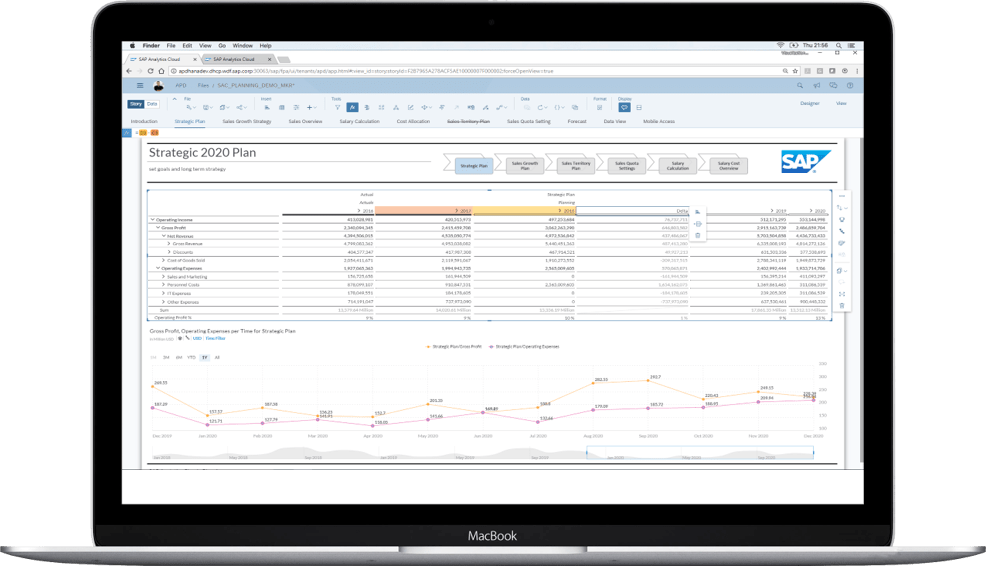The height and width of the screenshot is (566, 986).
Task: Switch to Data mode toggle
Action: tap(152, 104)
